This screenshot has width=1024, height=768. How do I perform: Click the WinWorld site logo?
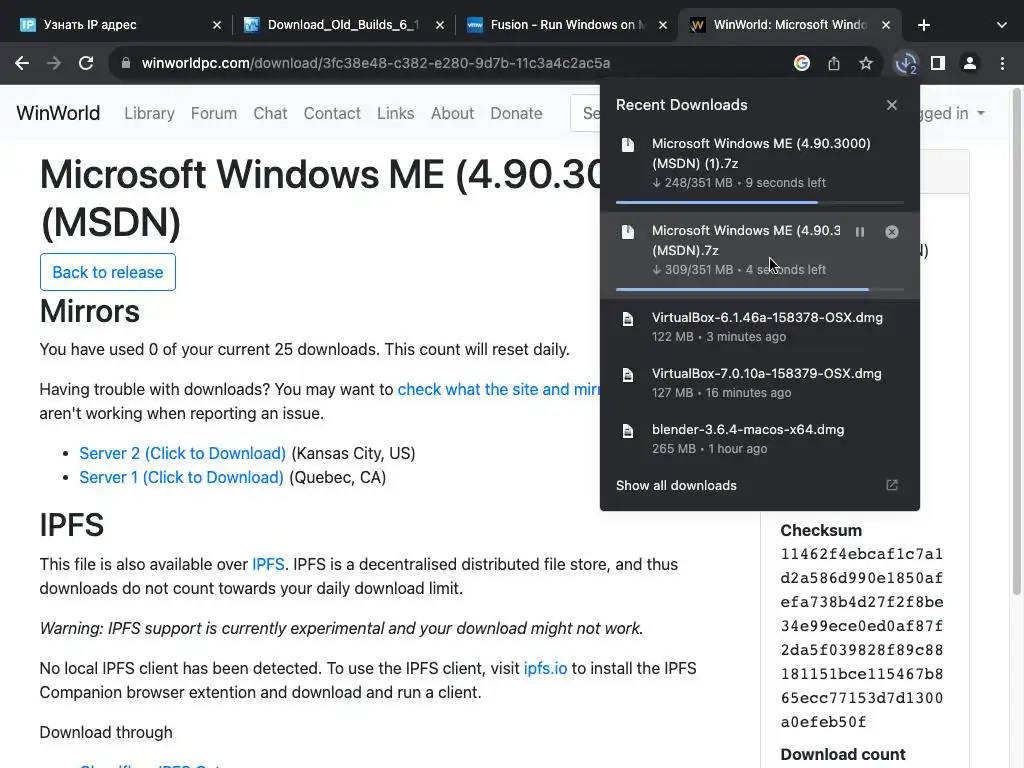58,113
